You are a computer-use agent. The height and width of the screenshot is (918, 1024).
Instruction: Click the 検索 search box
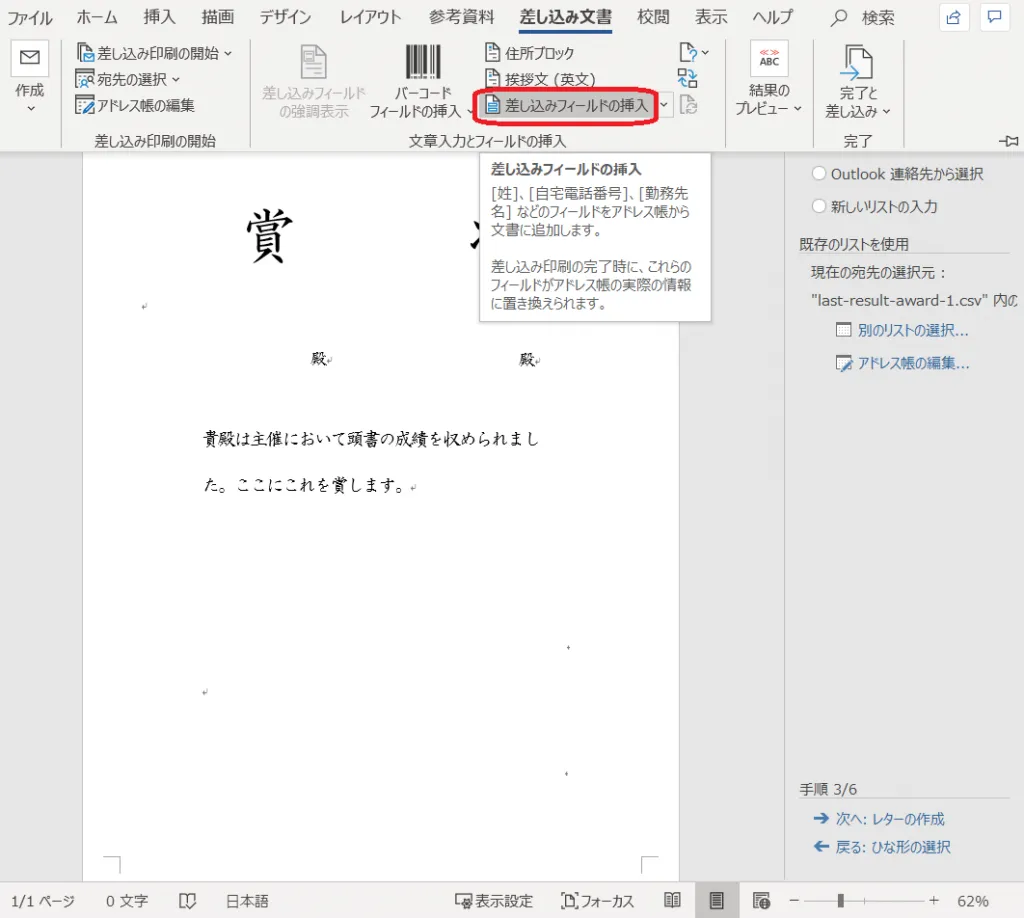[866, 17]
